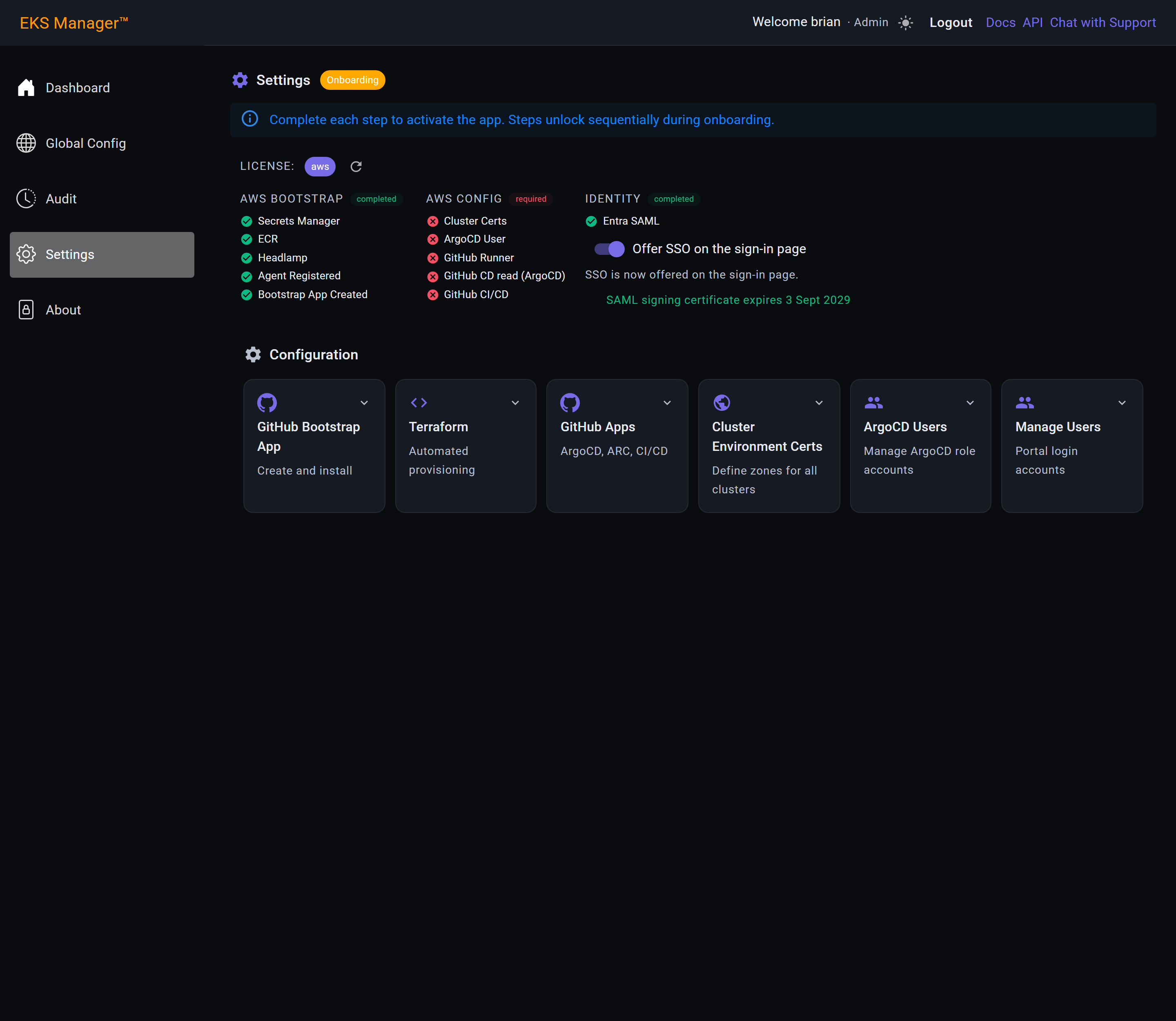Click the AWS Config required badge
The height and width of the screenshot is (1021, 1176).
[x=530, y=199]
